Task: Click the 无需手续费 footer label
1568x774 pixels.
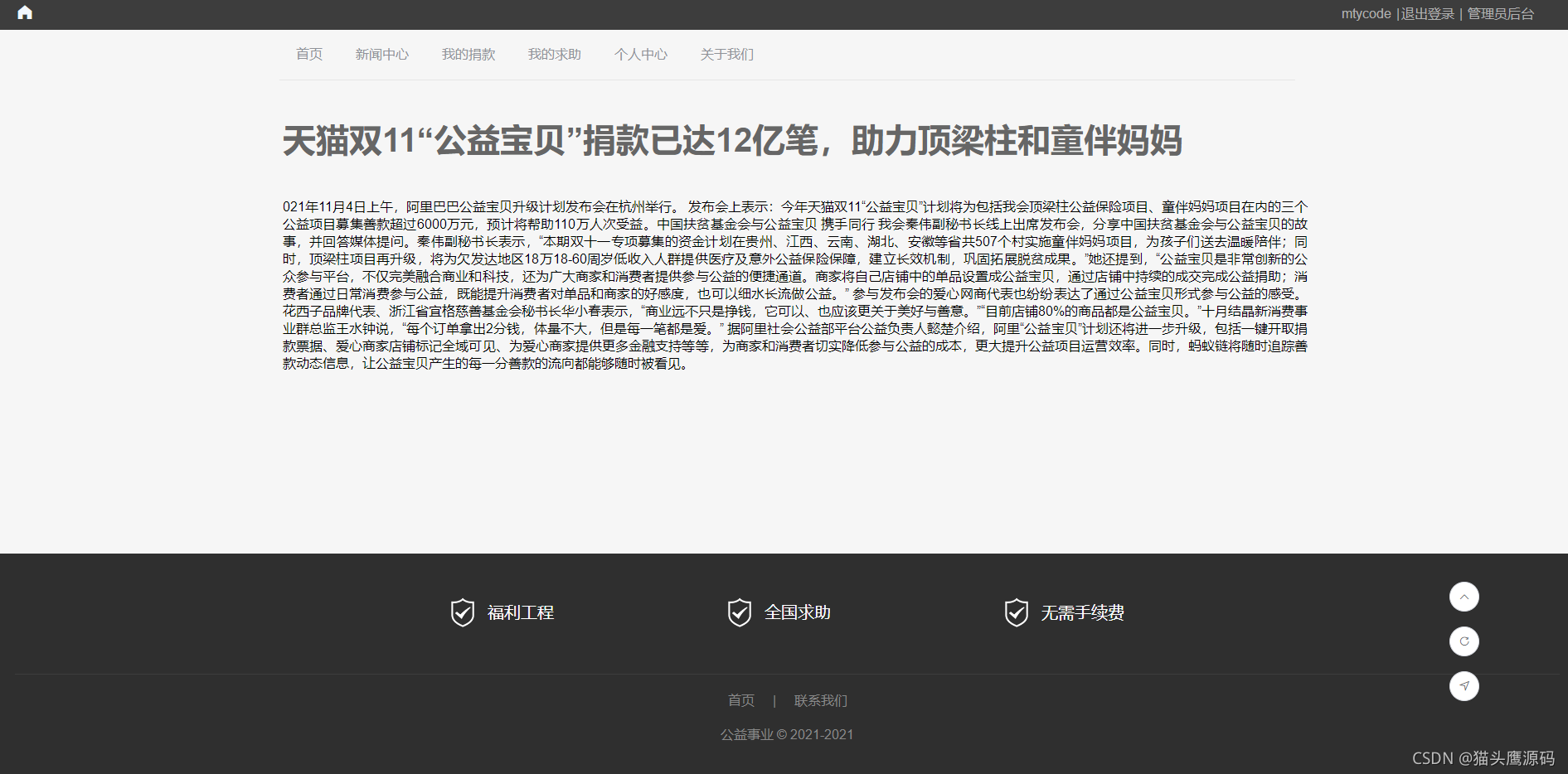Action: (x=1083, y=612)
